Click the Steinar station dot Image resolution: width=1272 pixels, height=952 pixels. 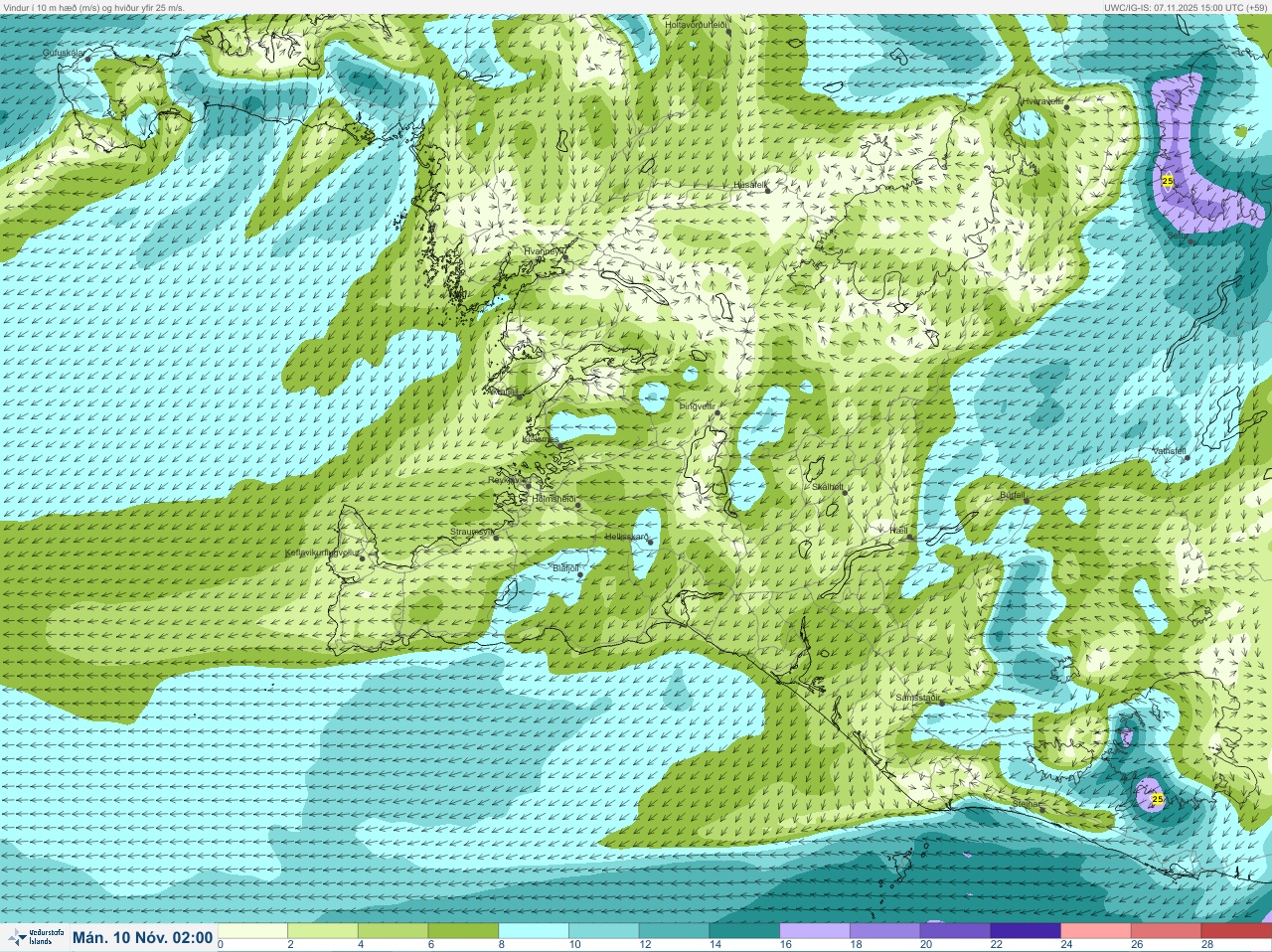pyautogui.click(x=1041, y=809)
